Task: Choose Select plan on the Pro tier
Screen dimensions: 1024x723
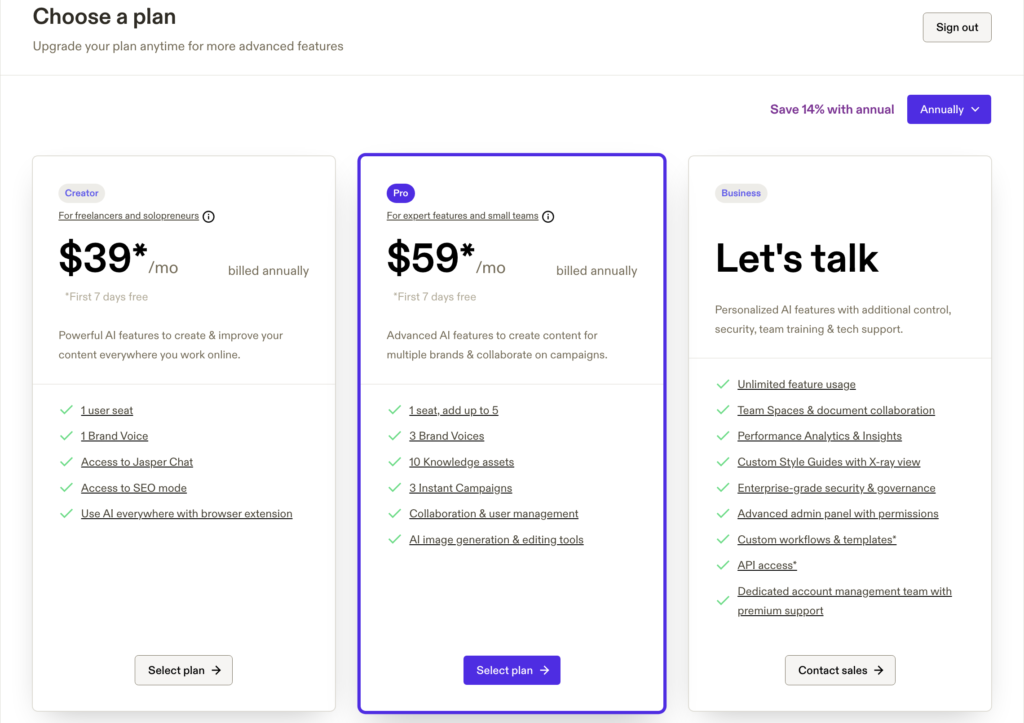Action: click(512, 670)
